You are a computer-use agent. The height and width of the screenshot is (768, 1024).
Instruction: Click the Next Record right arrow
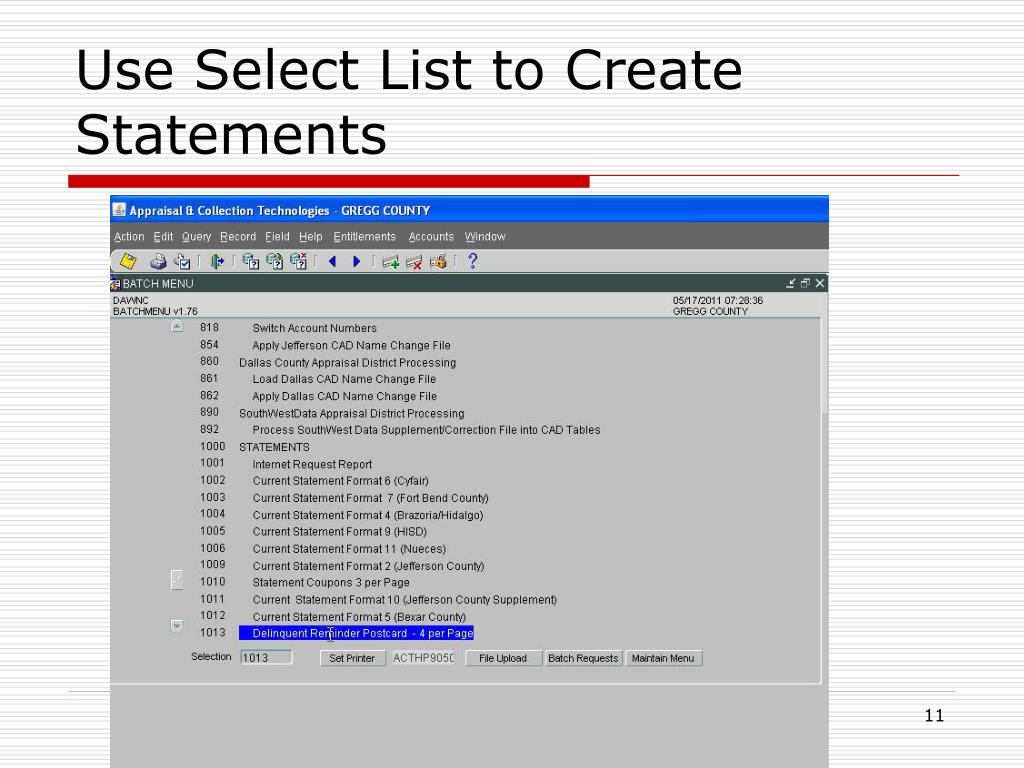pyautogui.click(x=357, y=261)
